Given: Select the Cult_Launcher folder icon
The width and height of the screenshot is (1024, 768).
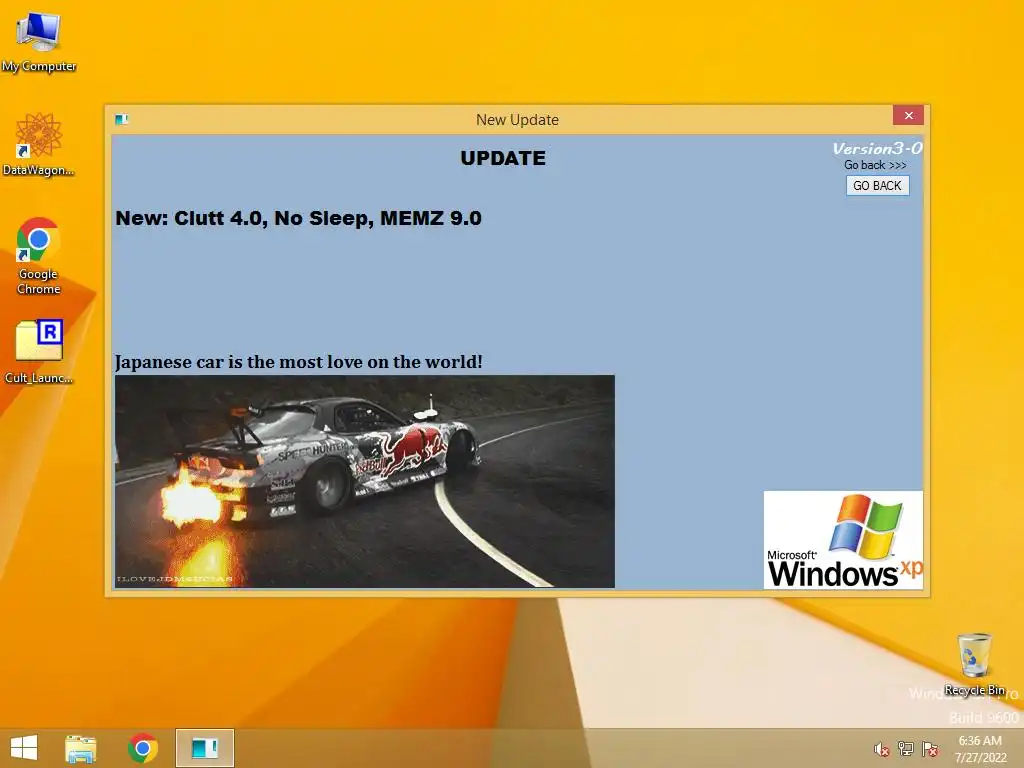Looking at the screenshot, I should click(39, 351).
